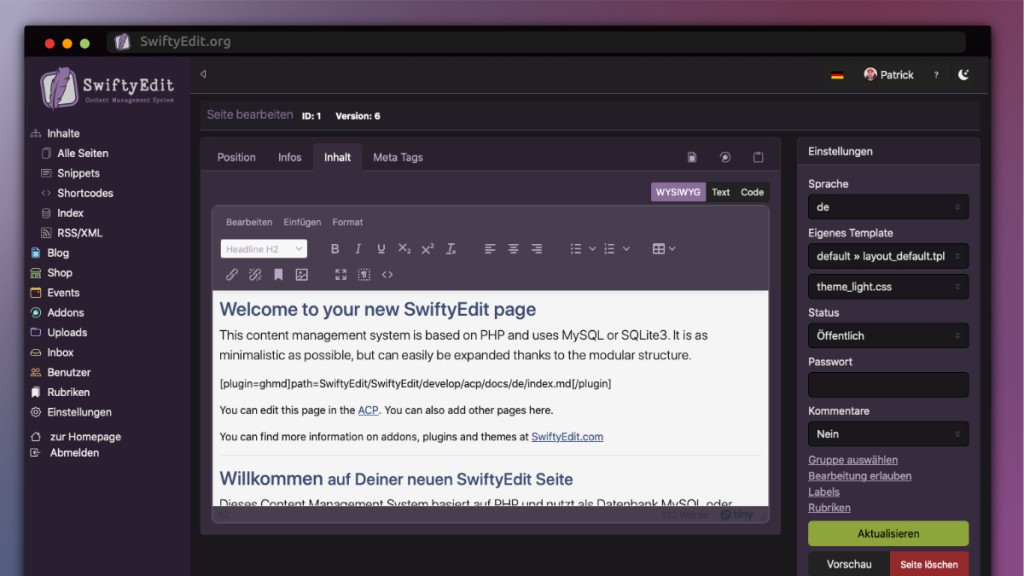Open the Einfügen menu in the editor
The width and height of the screenshot is (1024, 576).
pyautogui.click(x=302, y=222)
